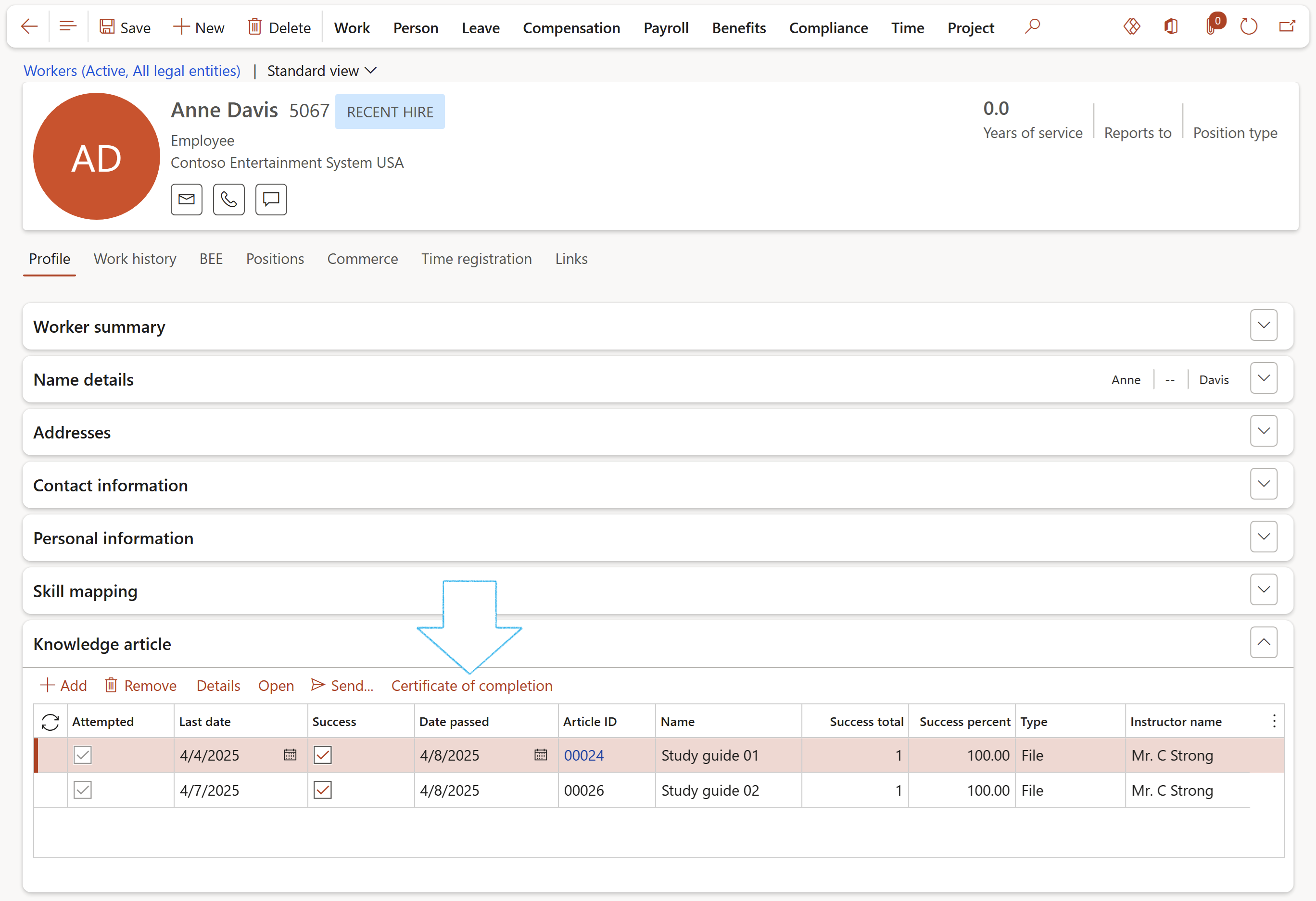Open the action search magnifier
The width and height of the screenshot is (1316, 901).
[1032, 26]
